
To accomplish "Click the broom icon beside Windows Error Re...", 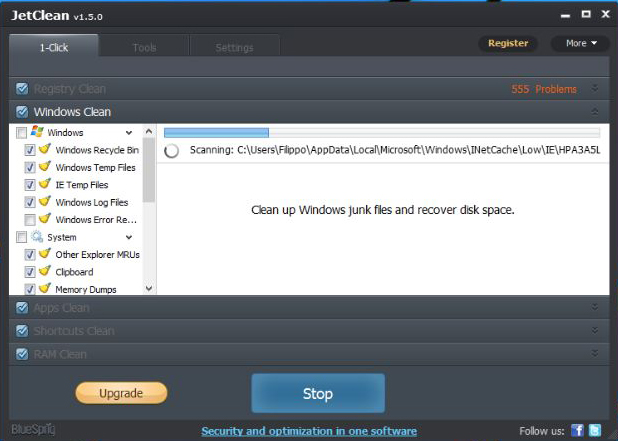I will click(45, 218).
